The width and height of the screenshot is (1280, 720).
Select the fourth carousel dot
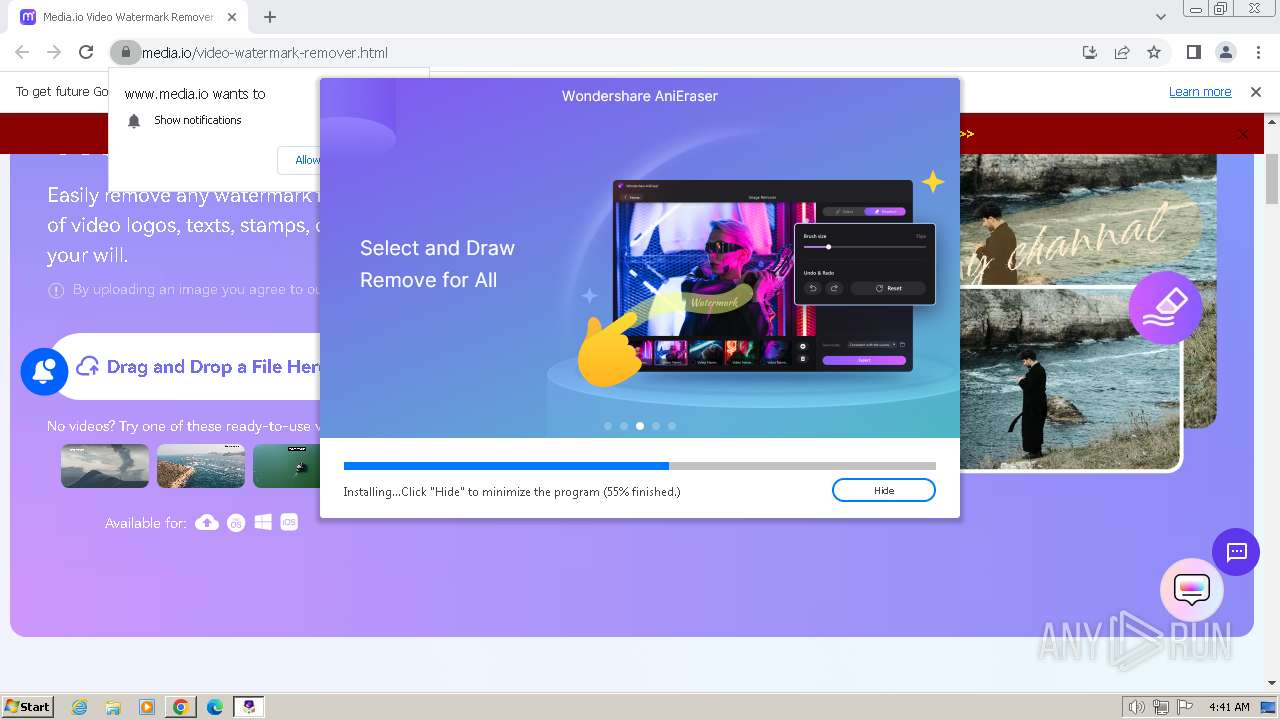pyautogui.click(x=656, y=426)
